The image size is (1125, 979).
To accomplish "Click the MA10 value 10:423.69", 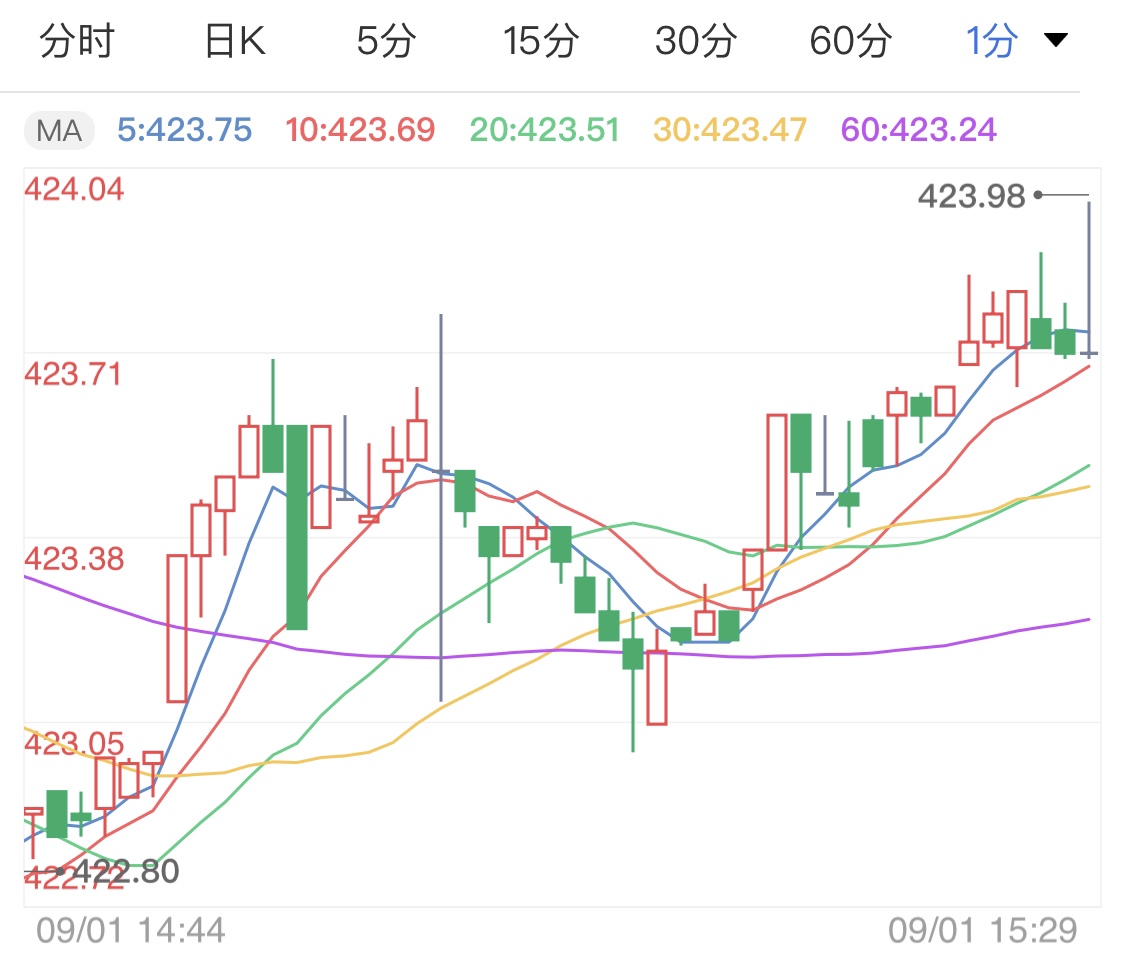I will coord(360,131).
